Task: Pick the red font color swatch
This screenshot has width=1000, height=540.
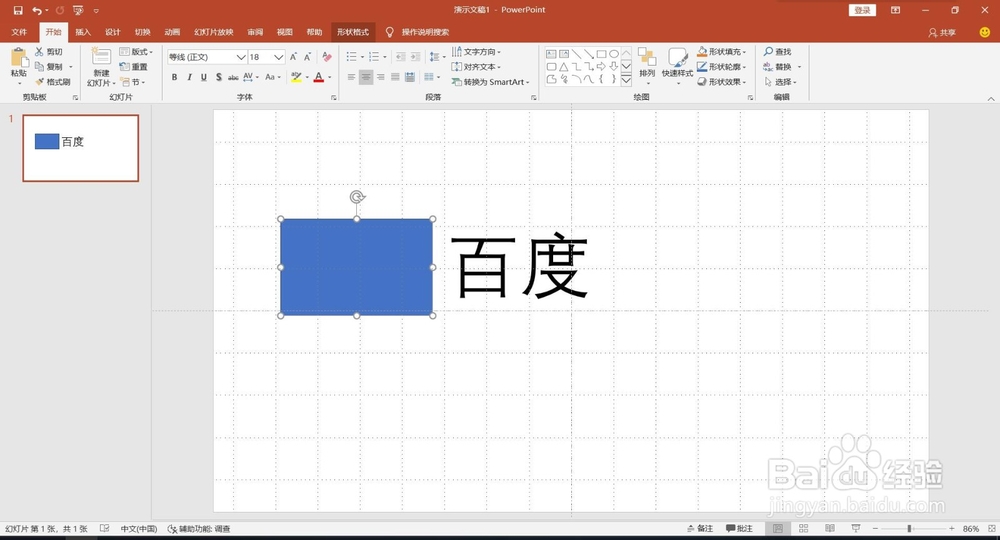Action: (319, 77)
